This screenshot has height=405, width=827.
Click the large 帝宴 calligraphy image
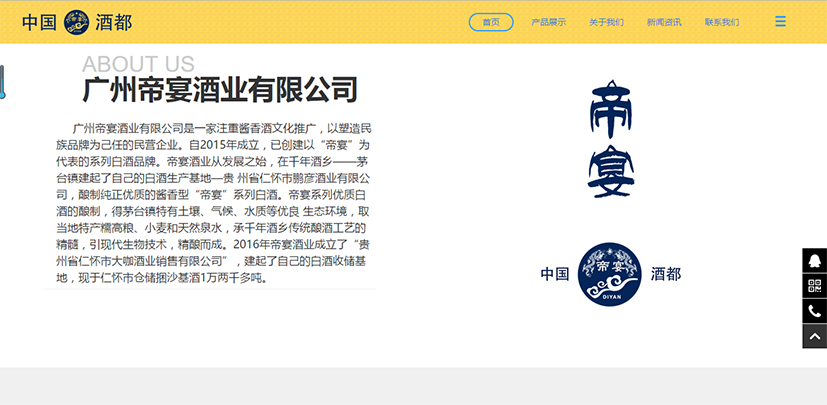click(610, 139)
